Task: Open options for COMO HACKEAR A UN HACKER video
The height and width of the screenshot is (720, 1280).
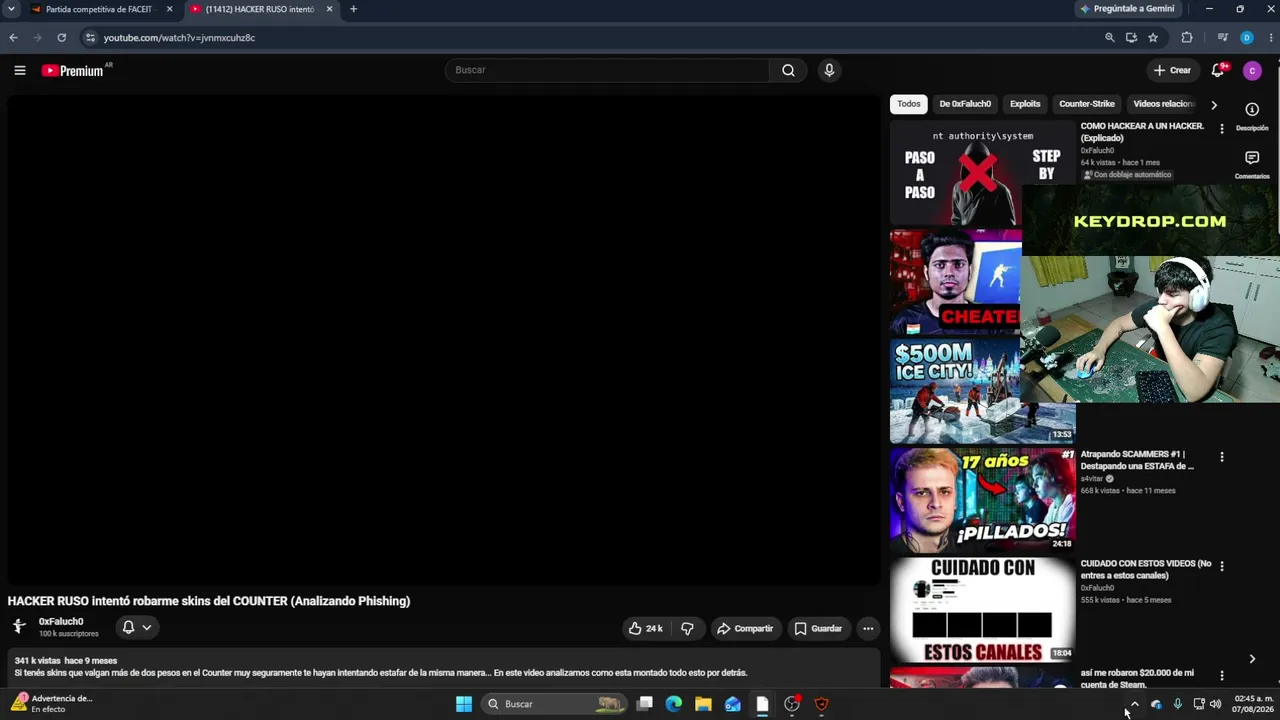Action: 1221,128
